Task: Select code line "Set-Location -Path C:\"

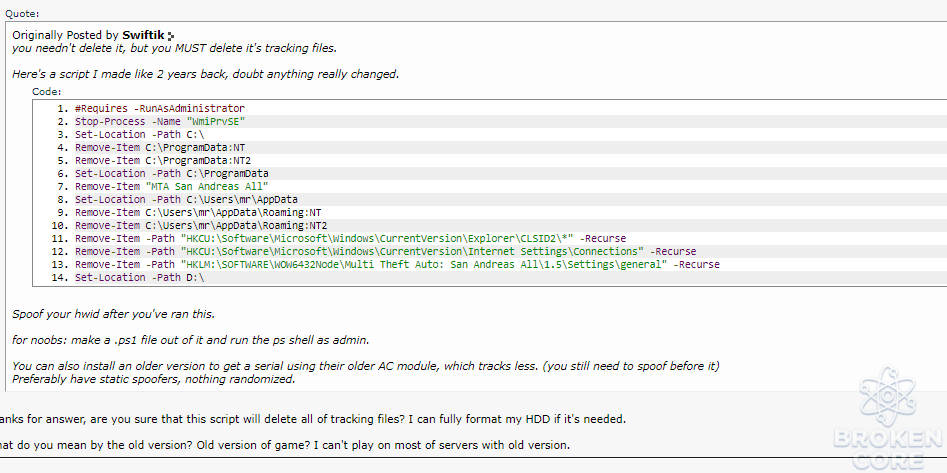Action: tap(140, 134)
